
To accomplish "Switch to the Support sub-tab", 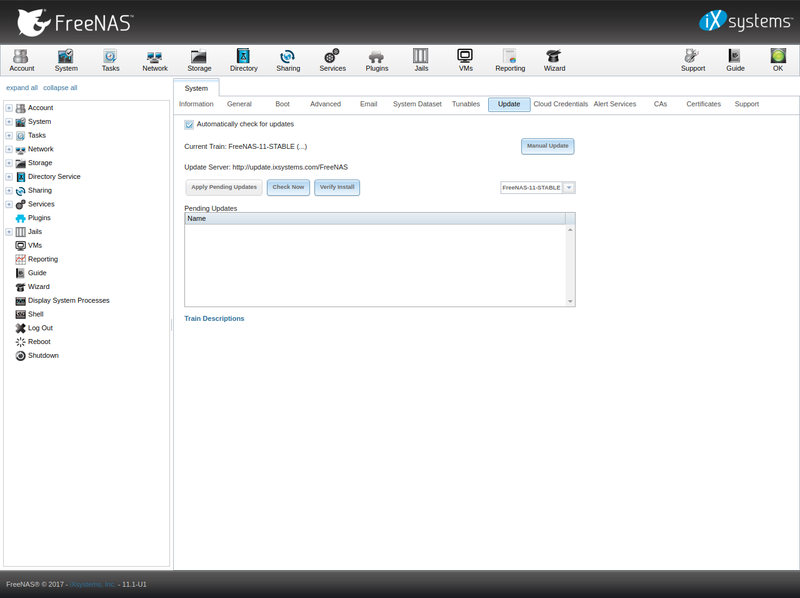I will [746, 104].
